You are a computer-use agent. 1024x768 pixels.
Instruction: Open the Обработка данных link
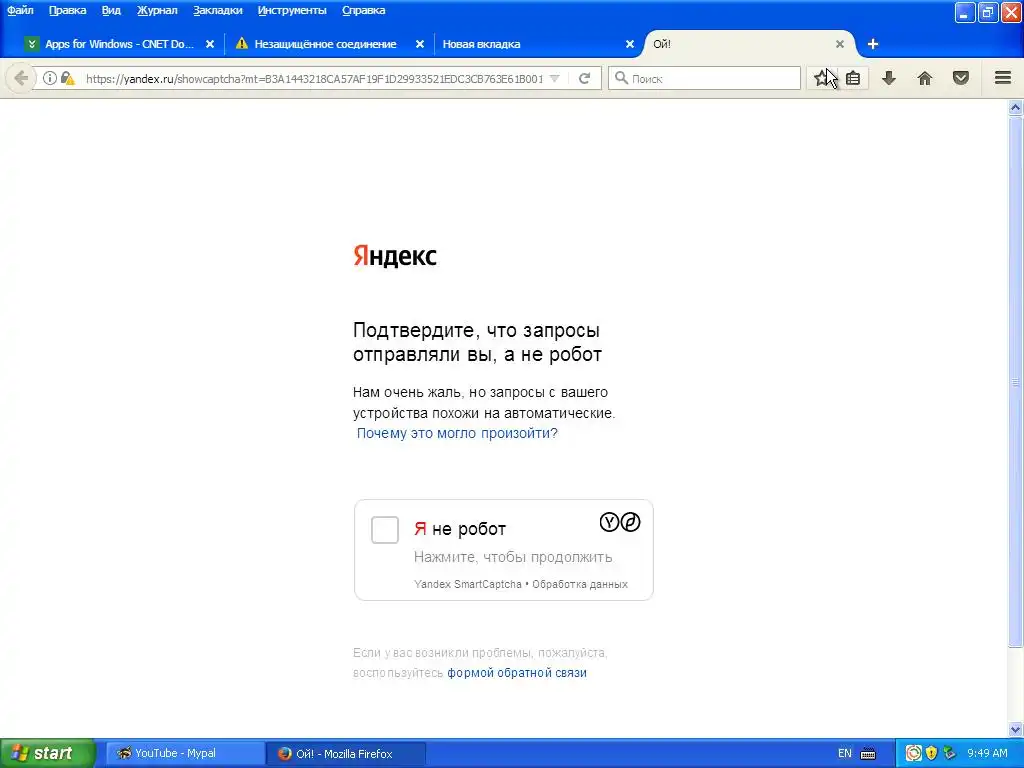580,584
